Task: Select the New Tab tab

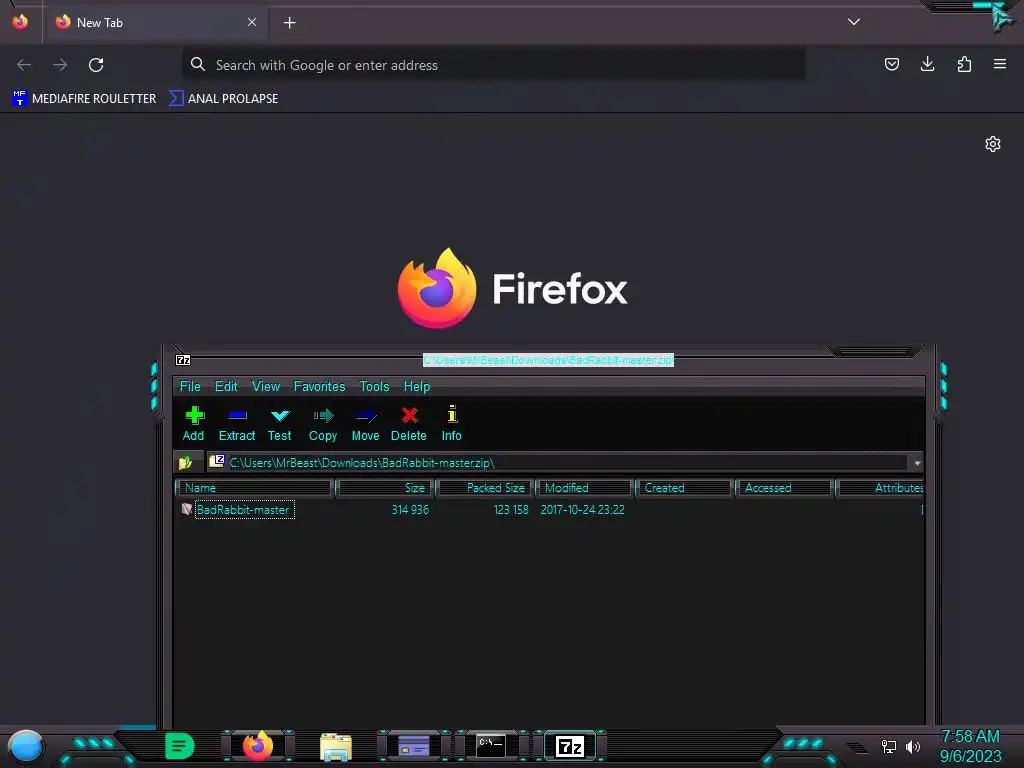Action: click(155, 22)
